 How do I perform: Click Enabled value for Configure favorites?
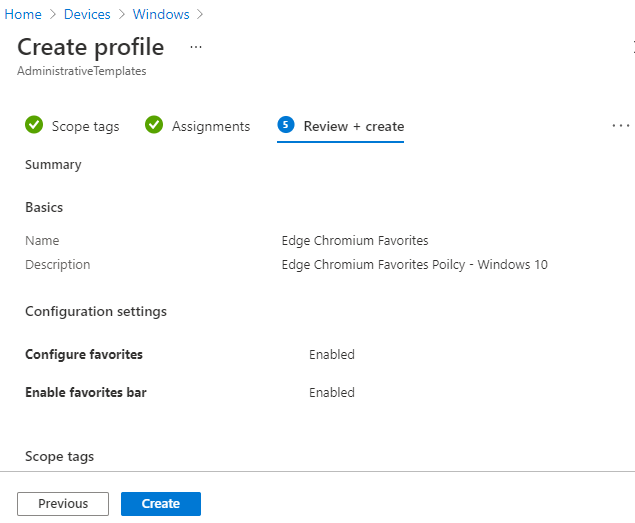(x=332, y=354)
